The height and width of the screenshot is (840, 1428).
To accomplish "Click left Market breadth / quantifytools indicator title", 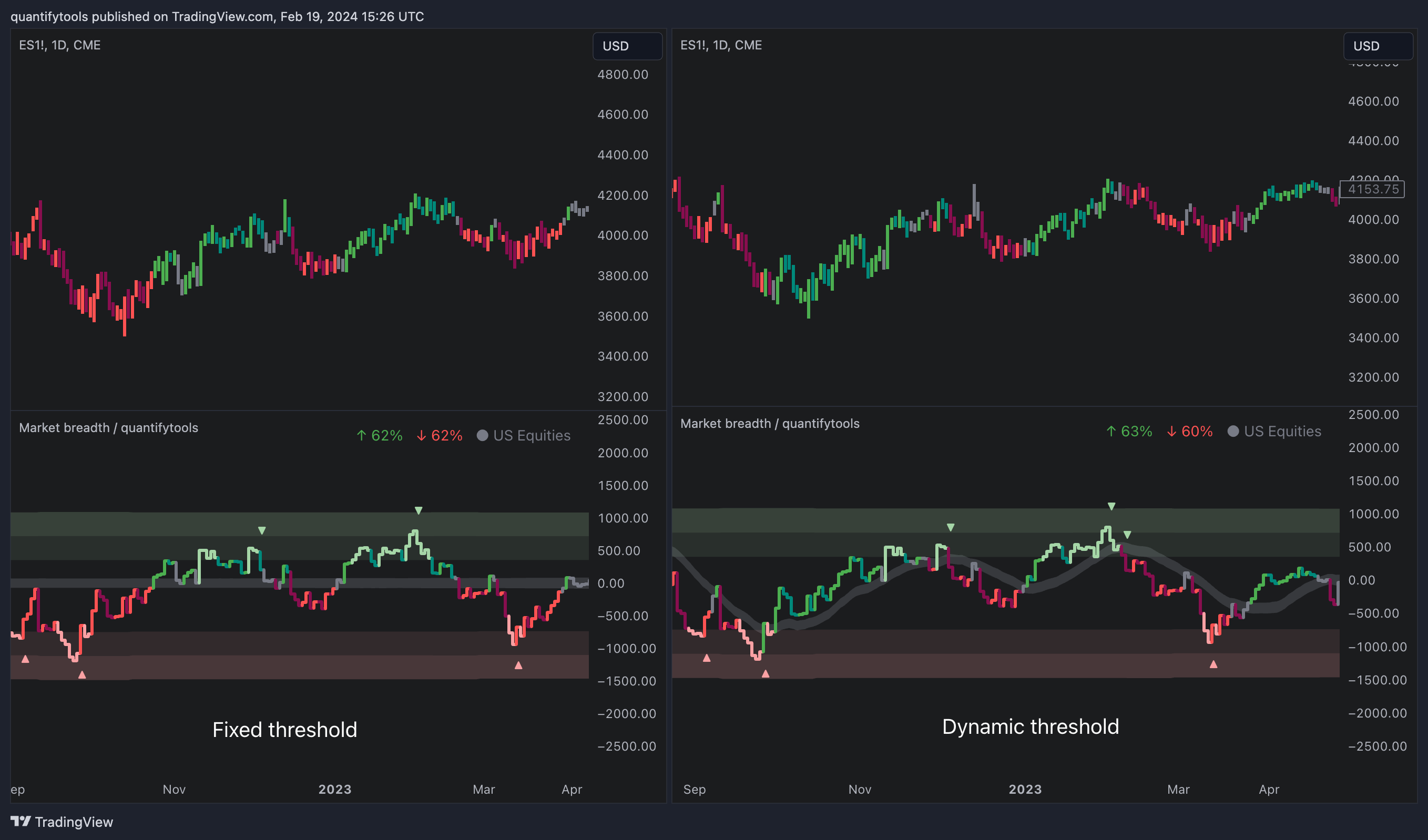I will click(x=108, y=428).
